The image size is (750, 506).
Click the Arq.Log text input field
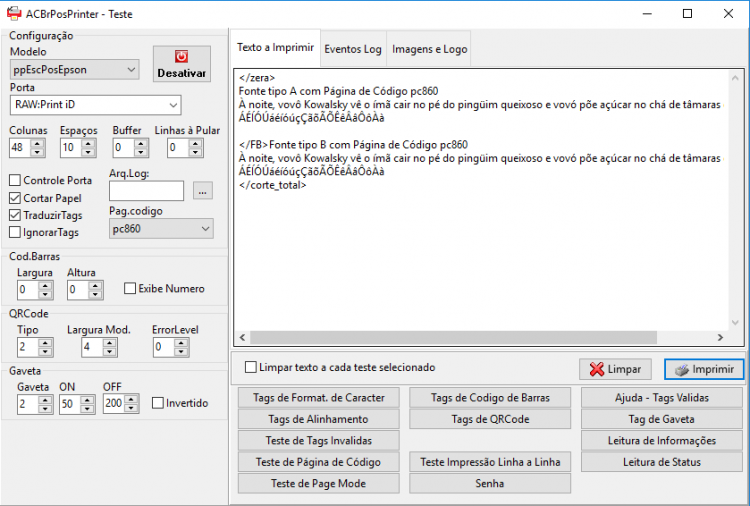click(146, 191)
